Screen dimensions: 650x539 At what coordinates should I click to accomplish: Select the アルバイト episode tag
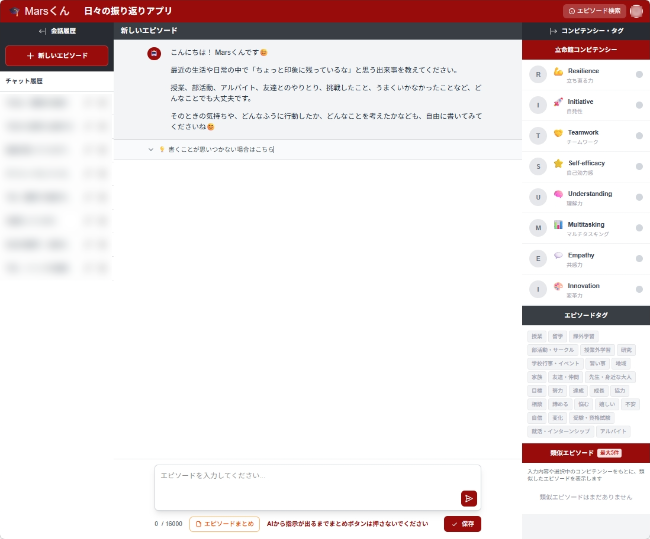[x=613, y=430]
